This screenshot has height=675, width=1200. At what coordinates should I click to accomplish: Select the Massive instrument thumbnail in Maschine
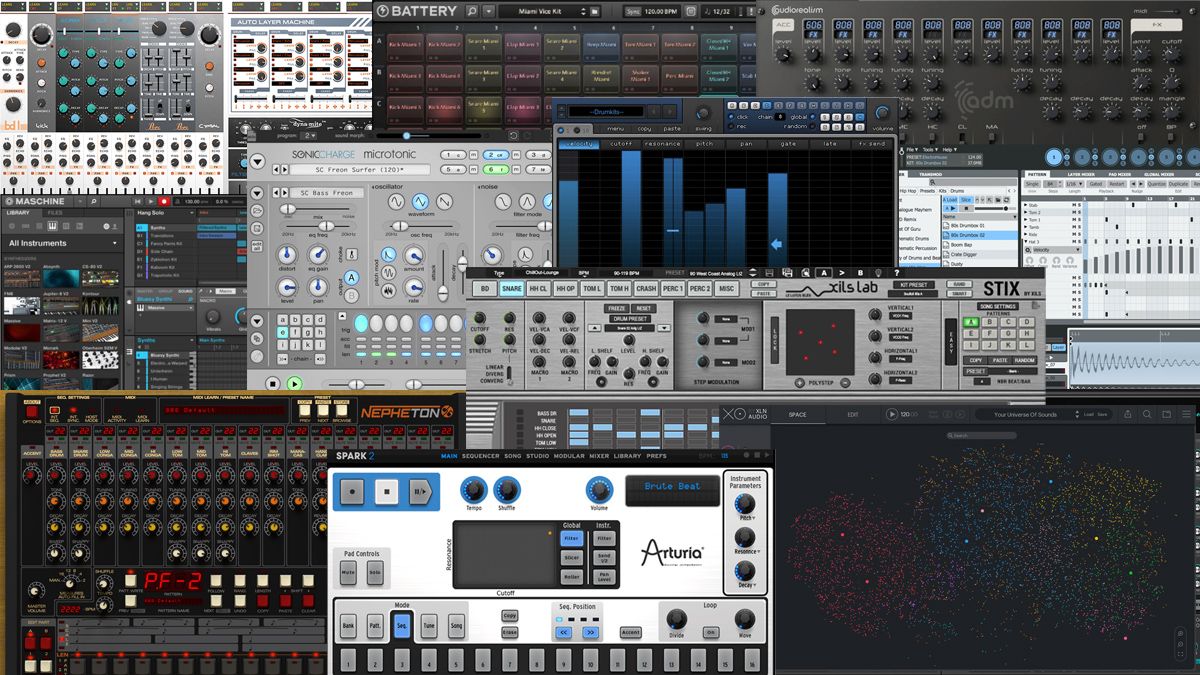click(x=20, y=331)
